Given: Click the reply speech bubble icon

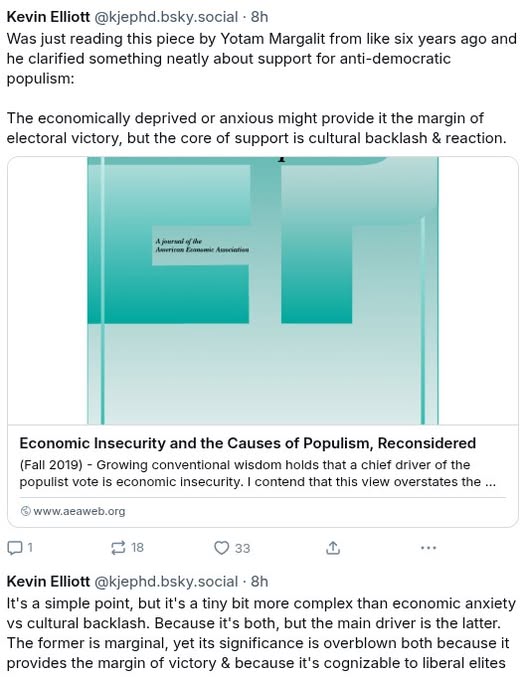Looking at the screenshot, I should click(15, 548).
